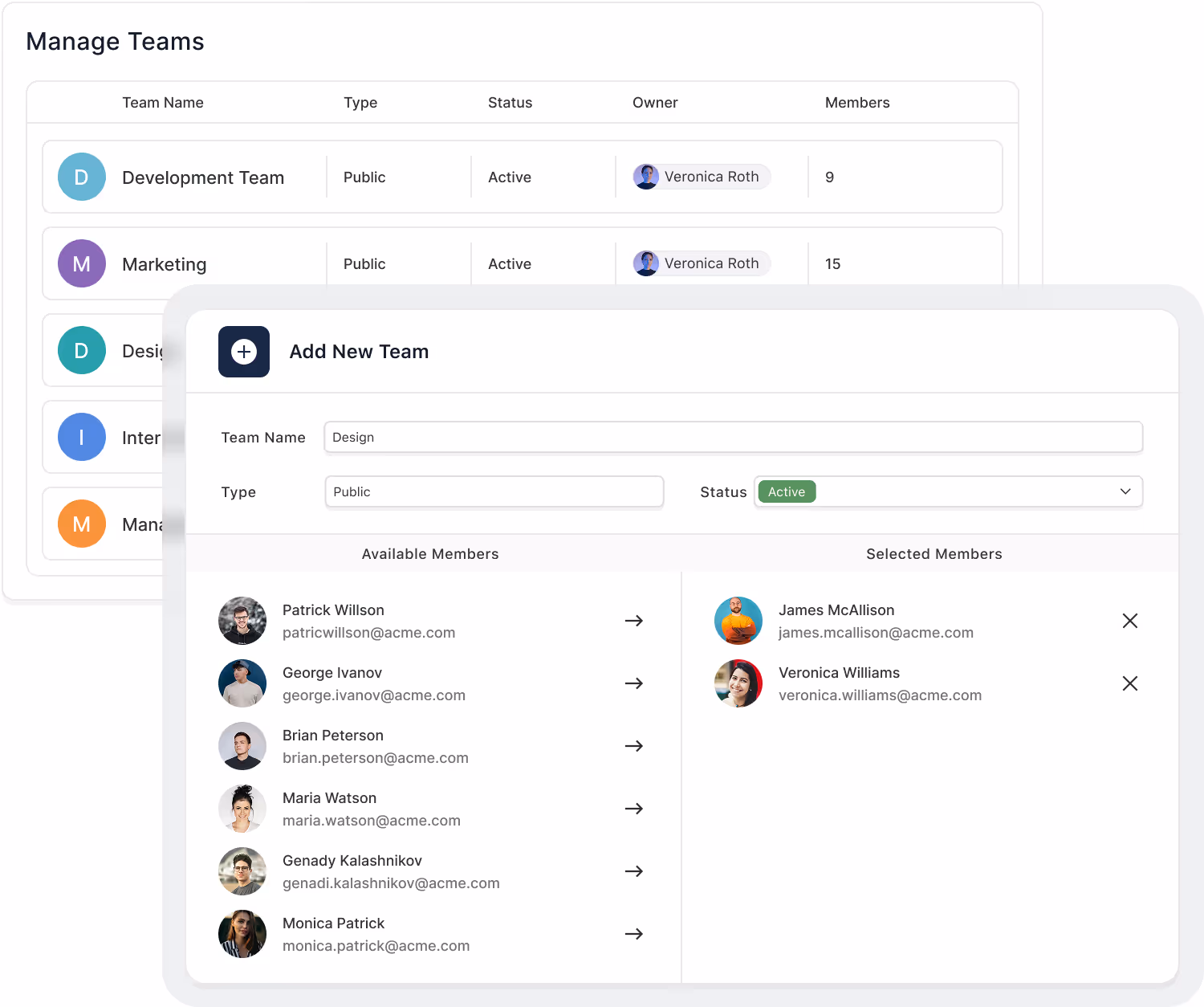Click Patrick Willson's profile photo

[x=242, y=621]
